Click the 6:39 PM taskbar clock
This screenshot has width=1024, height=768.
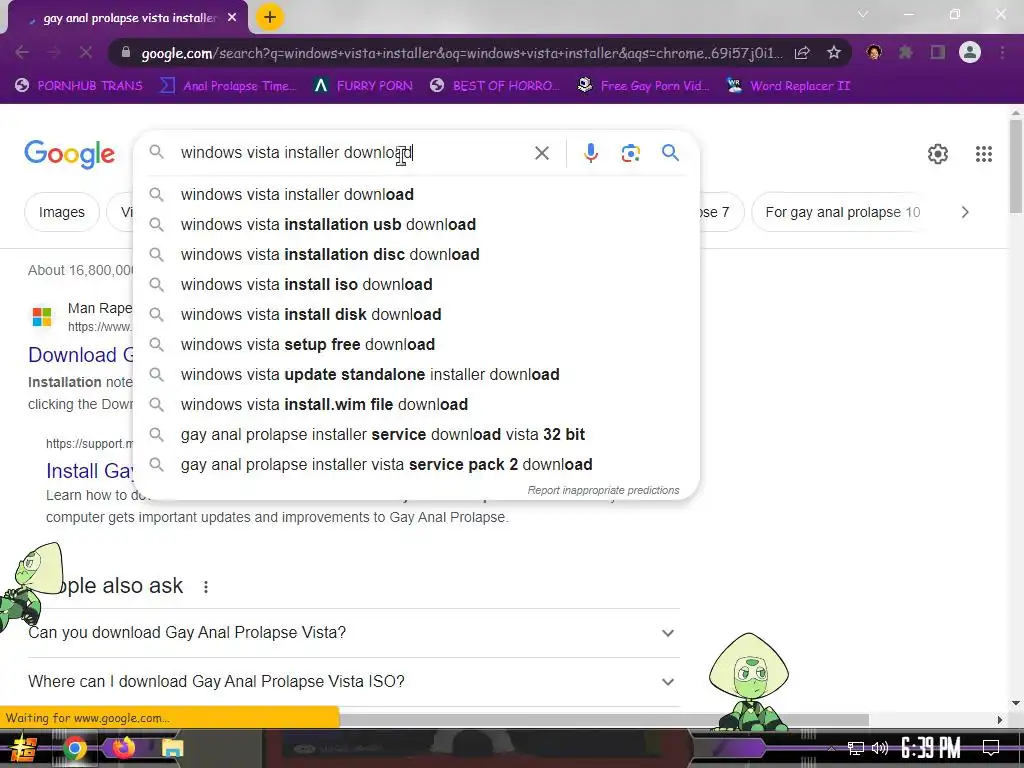(931, 748)
